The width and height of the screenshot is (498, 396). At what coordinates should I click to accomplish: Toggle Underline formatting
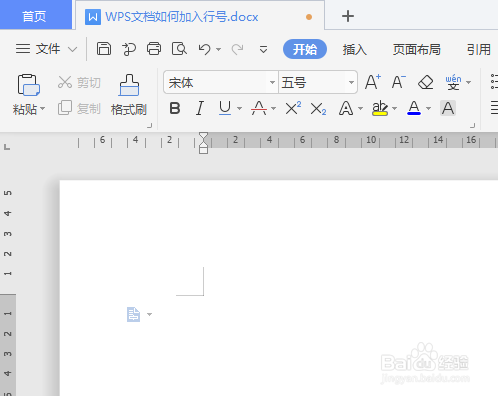225,108
